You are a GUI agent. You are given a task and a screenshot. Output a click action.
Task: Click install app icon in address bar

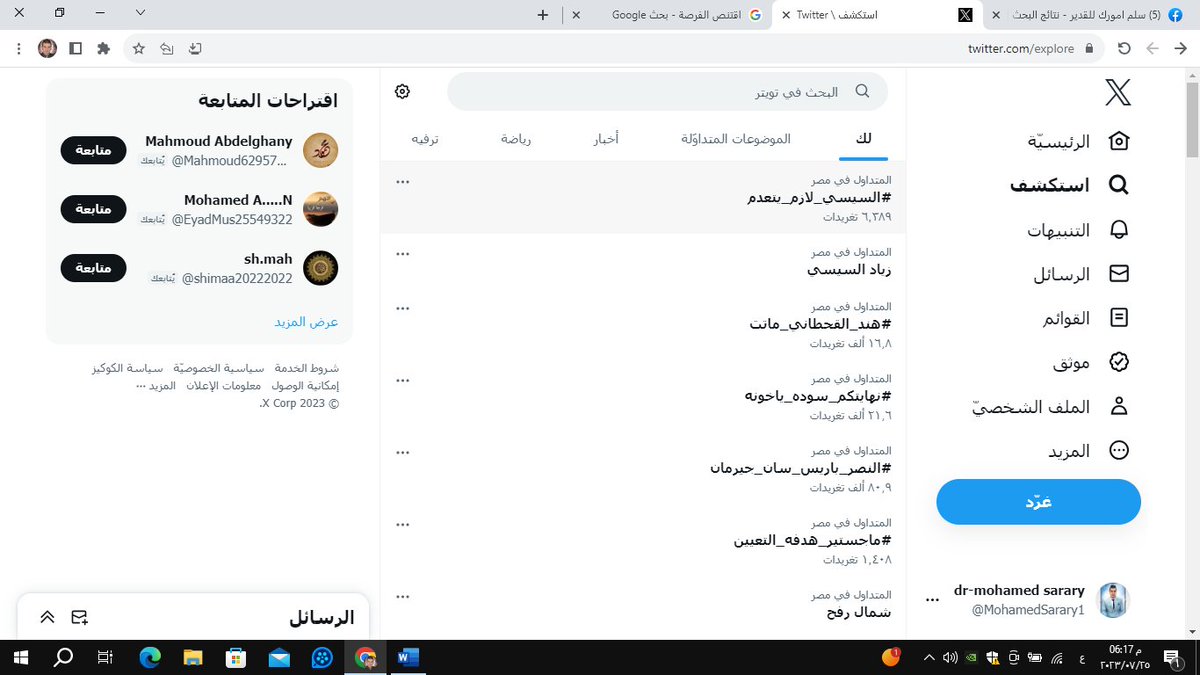(x=195, y=48)
